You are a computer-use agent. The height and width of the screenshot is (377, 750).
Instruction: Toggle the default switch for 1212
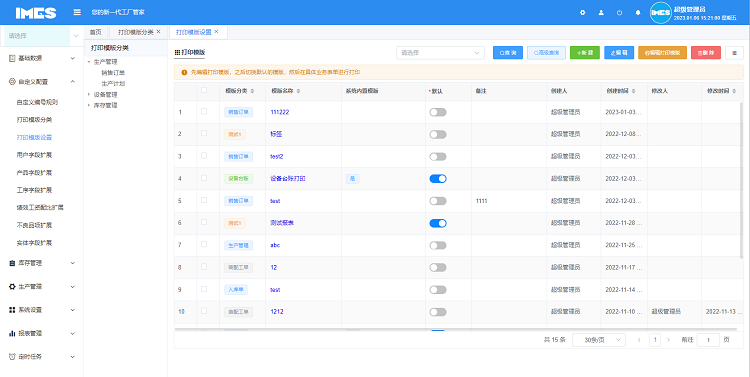(x=438, y=312)
